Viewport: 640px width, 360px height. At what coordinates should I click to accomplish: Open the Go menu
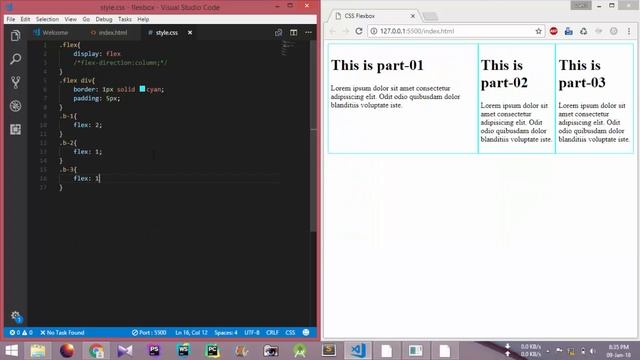(86, 19)
